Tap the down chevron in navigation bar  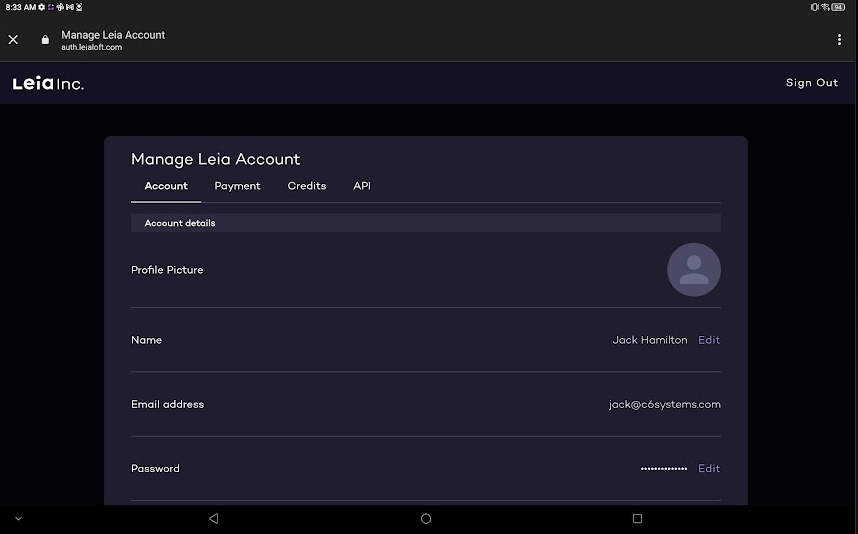pyautogui.click(x=18, y=519)
